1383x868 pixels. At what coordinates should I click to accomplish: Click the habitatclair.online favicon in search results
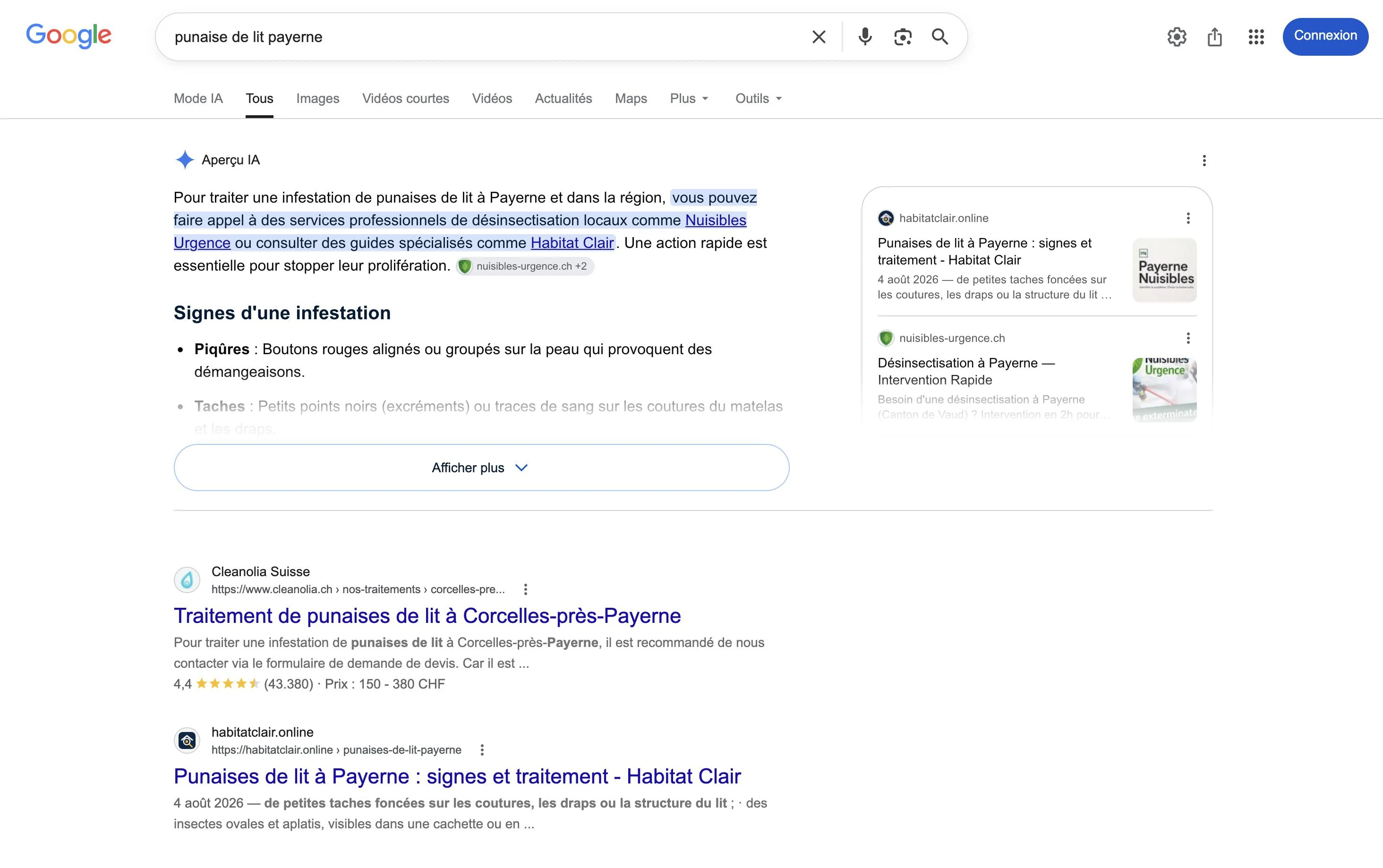click(x=187, y=740)
